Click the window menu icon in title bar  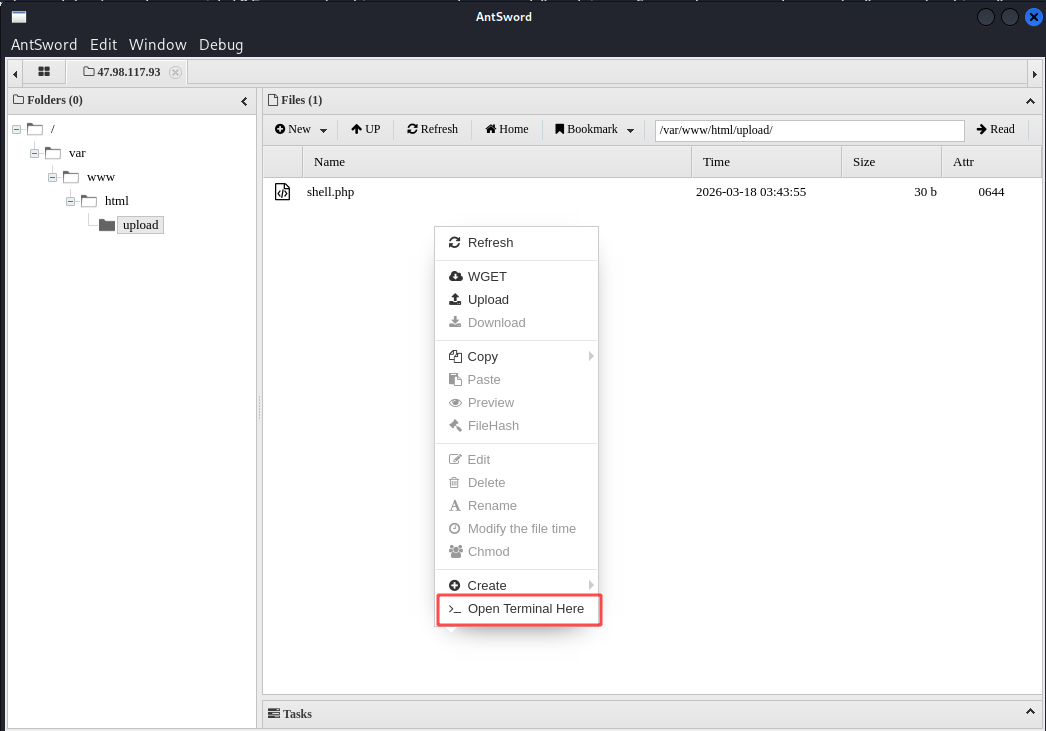pos(19,17)
